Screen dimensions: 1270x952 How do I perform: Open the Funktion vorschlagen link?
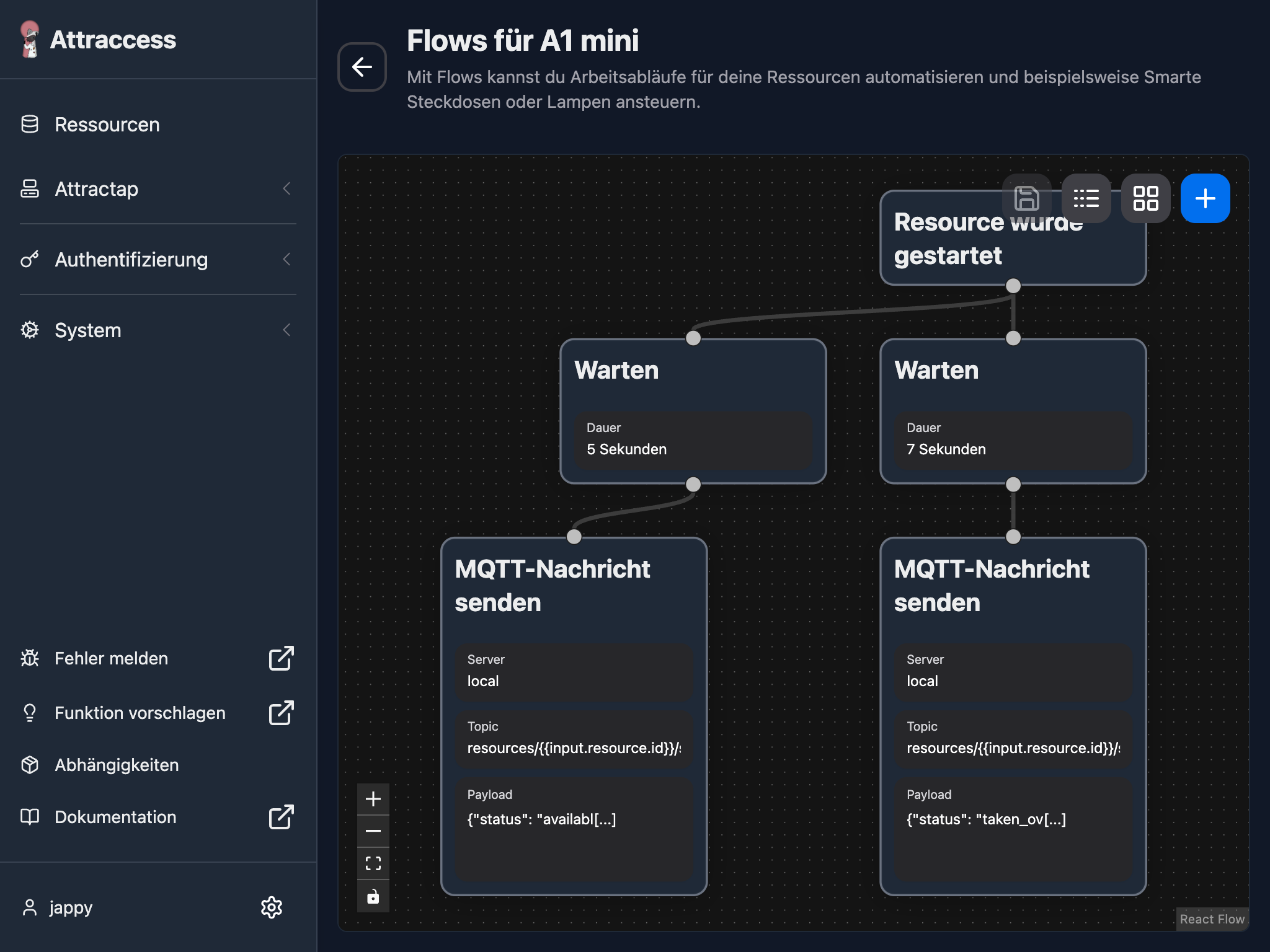158,713
